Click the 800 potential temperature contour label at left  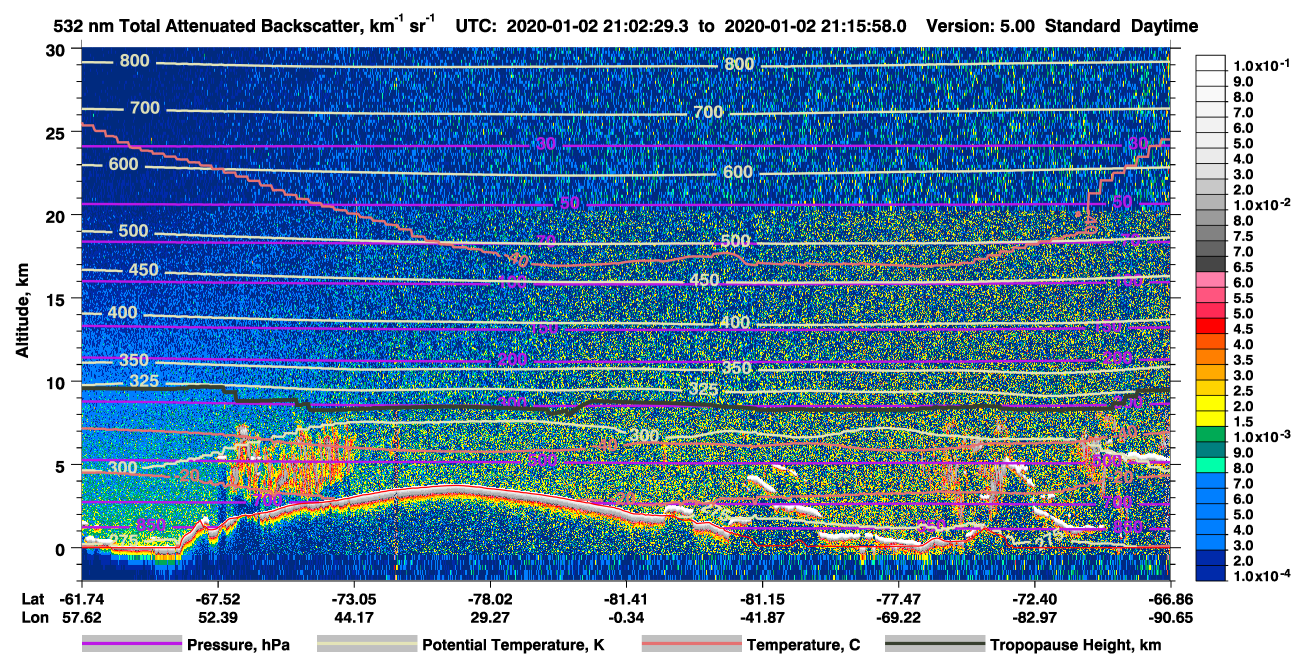134,61
